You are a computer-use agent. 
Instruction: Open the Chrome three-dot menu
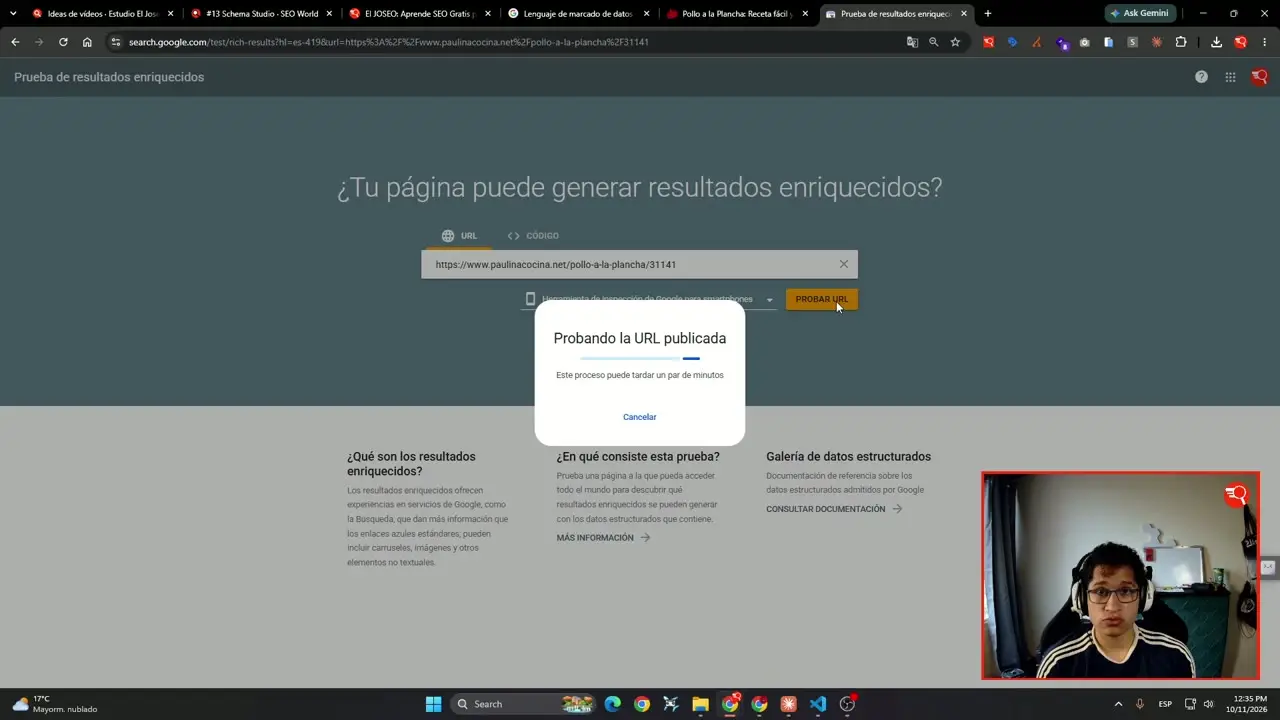tap(1265, 42)
